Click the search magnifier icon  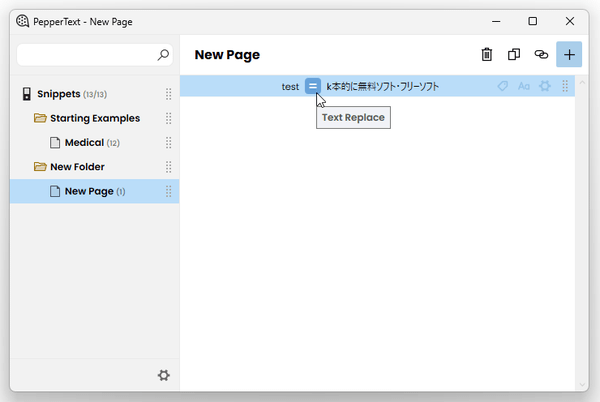click(x=163, y=55)
